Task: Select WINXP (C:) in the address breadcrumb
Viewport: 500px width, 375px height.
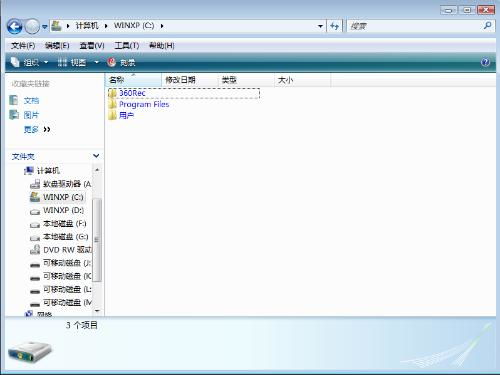Action: click(134, 26)
